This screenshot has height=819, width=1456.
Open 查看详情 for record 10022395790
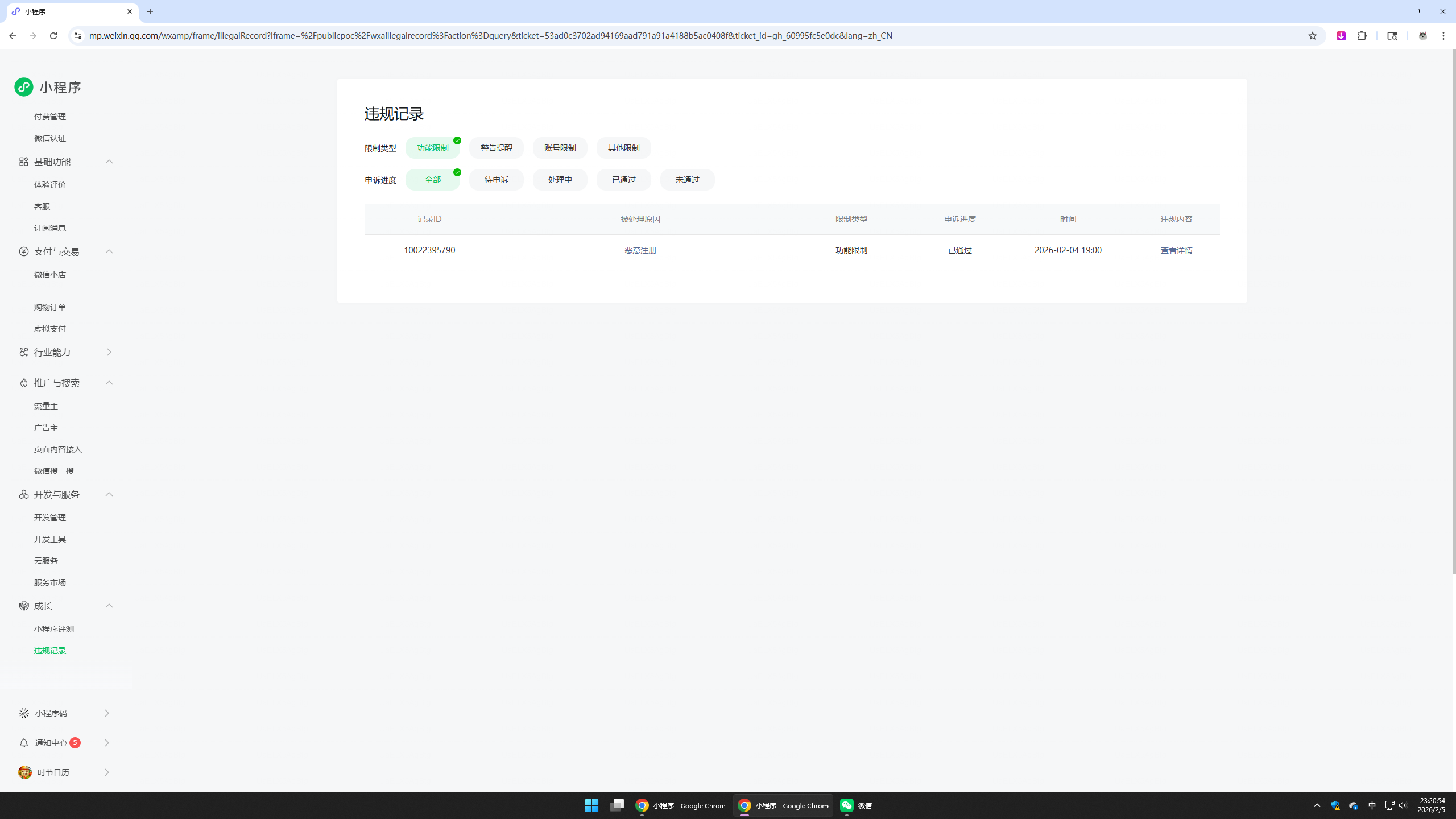1176,250
